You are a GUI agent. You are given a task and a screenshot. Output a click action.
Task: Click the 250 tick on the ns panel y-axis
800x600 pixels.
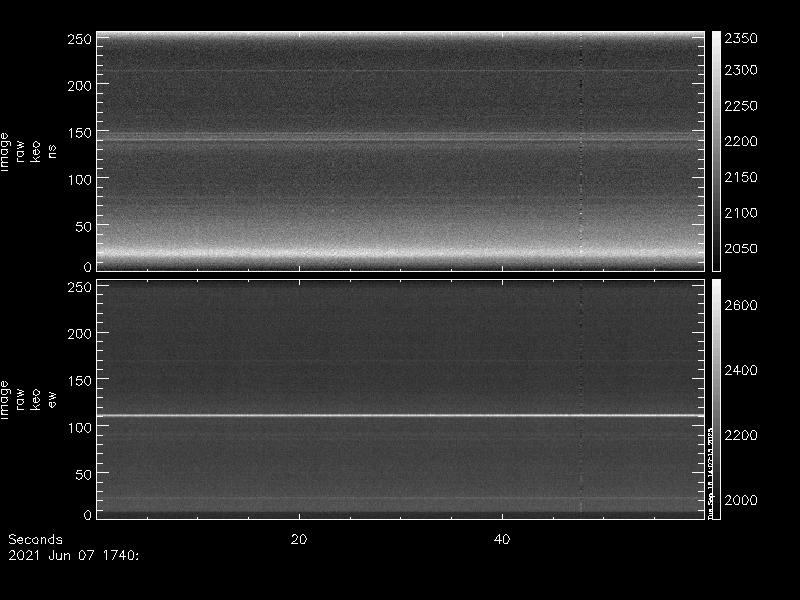point(79,39)
